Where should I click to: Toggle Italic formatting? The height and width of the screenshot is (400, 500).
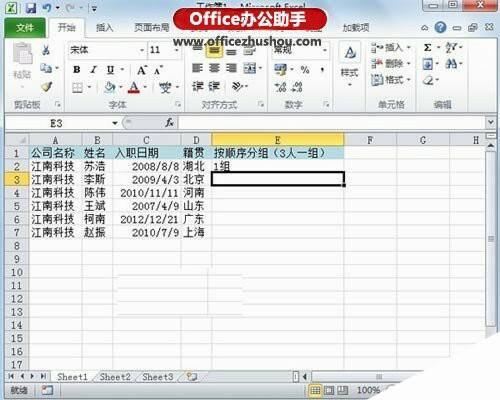[x=94, y=70]
